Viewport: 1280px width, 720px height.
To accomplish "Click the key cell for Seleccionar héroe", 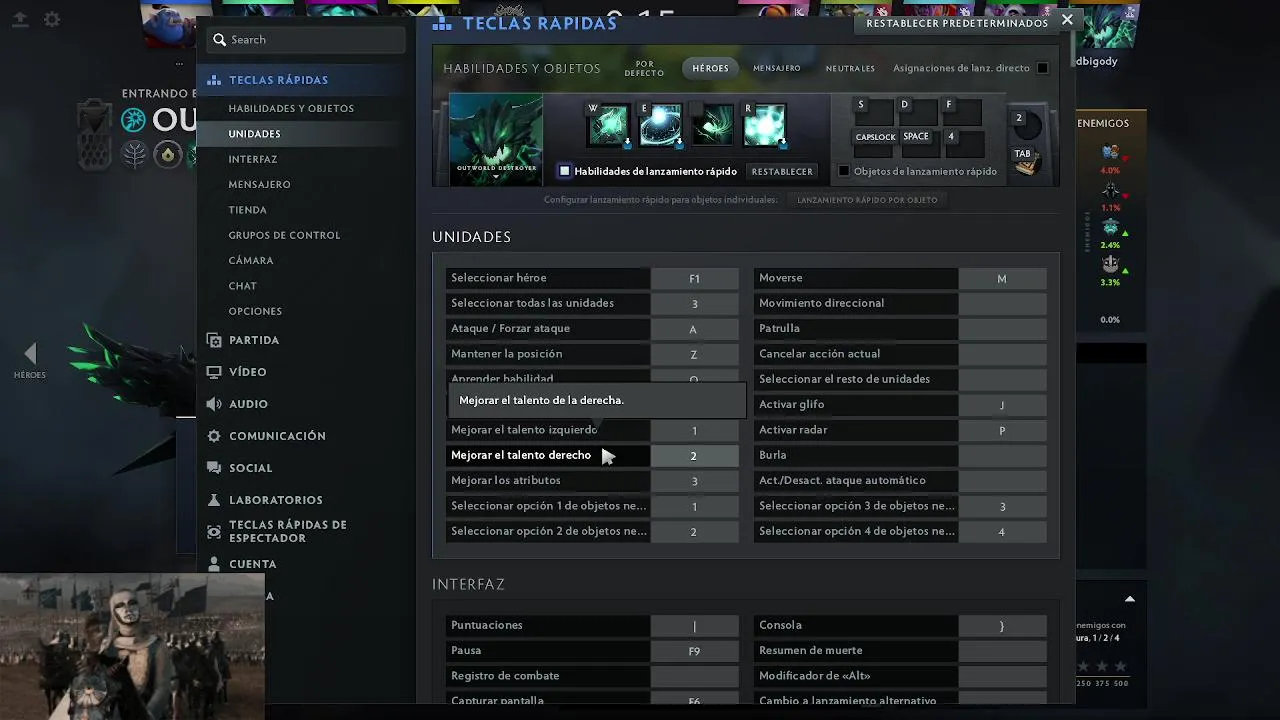I will pyautogui.click(x=694, y=278).
